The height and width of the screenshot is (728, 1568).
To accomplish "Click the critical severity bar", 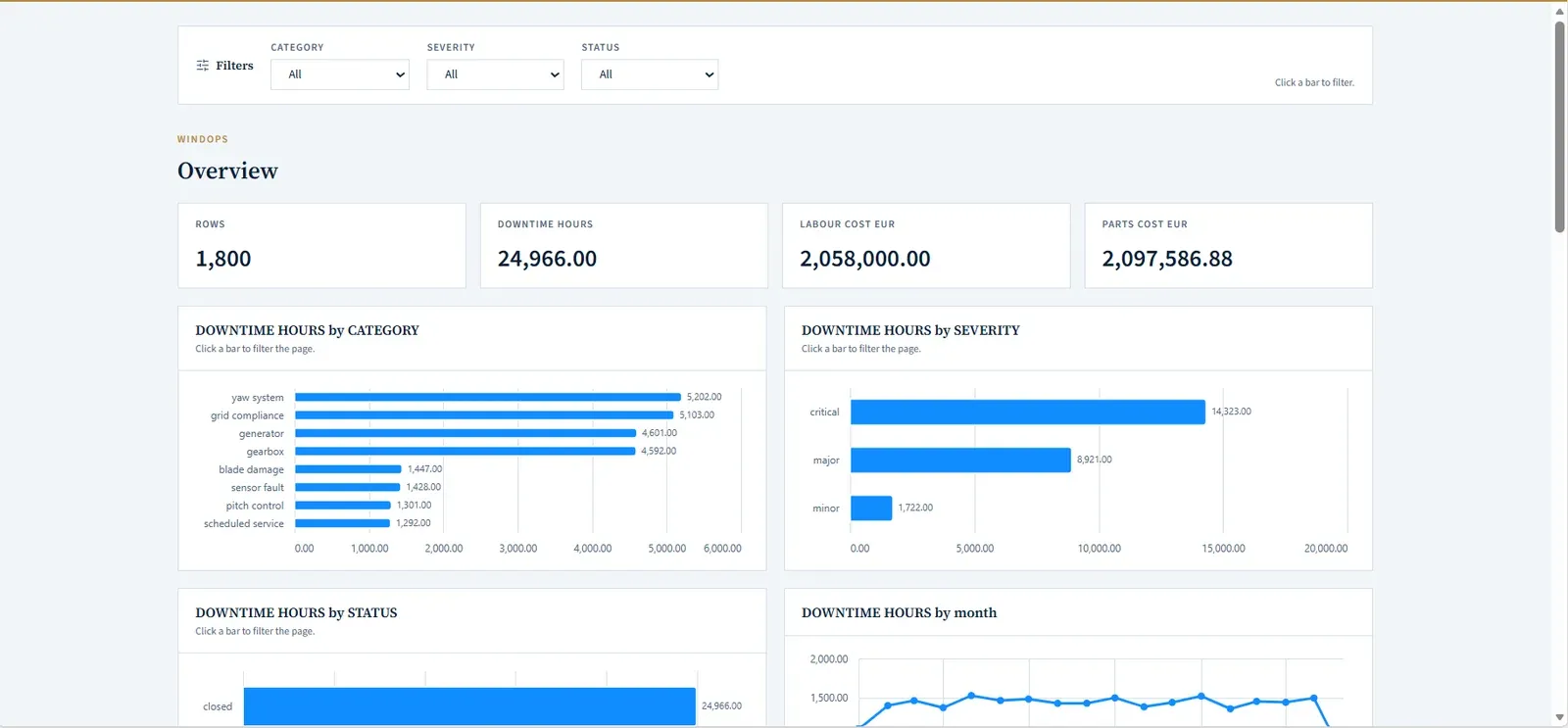I will coord(1028,412).
